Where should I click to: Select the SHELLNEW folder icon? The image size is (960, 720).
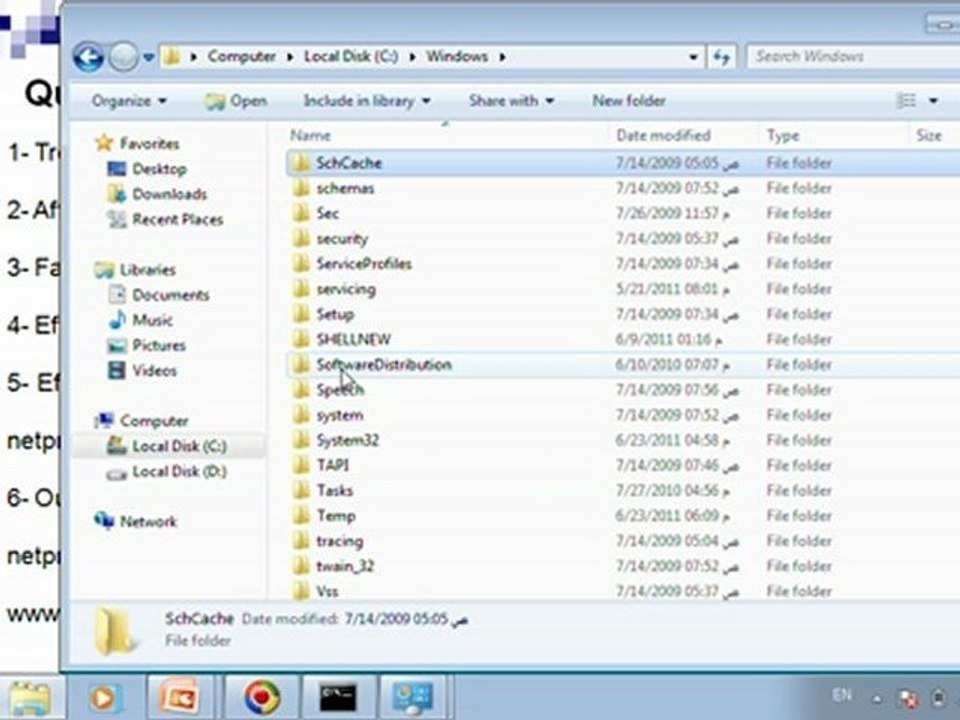[x=301, y=339]
